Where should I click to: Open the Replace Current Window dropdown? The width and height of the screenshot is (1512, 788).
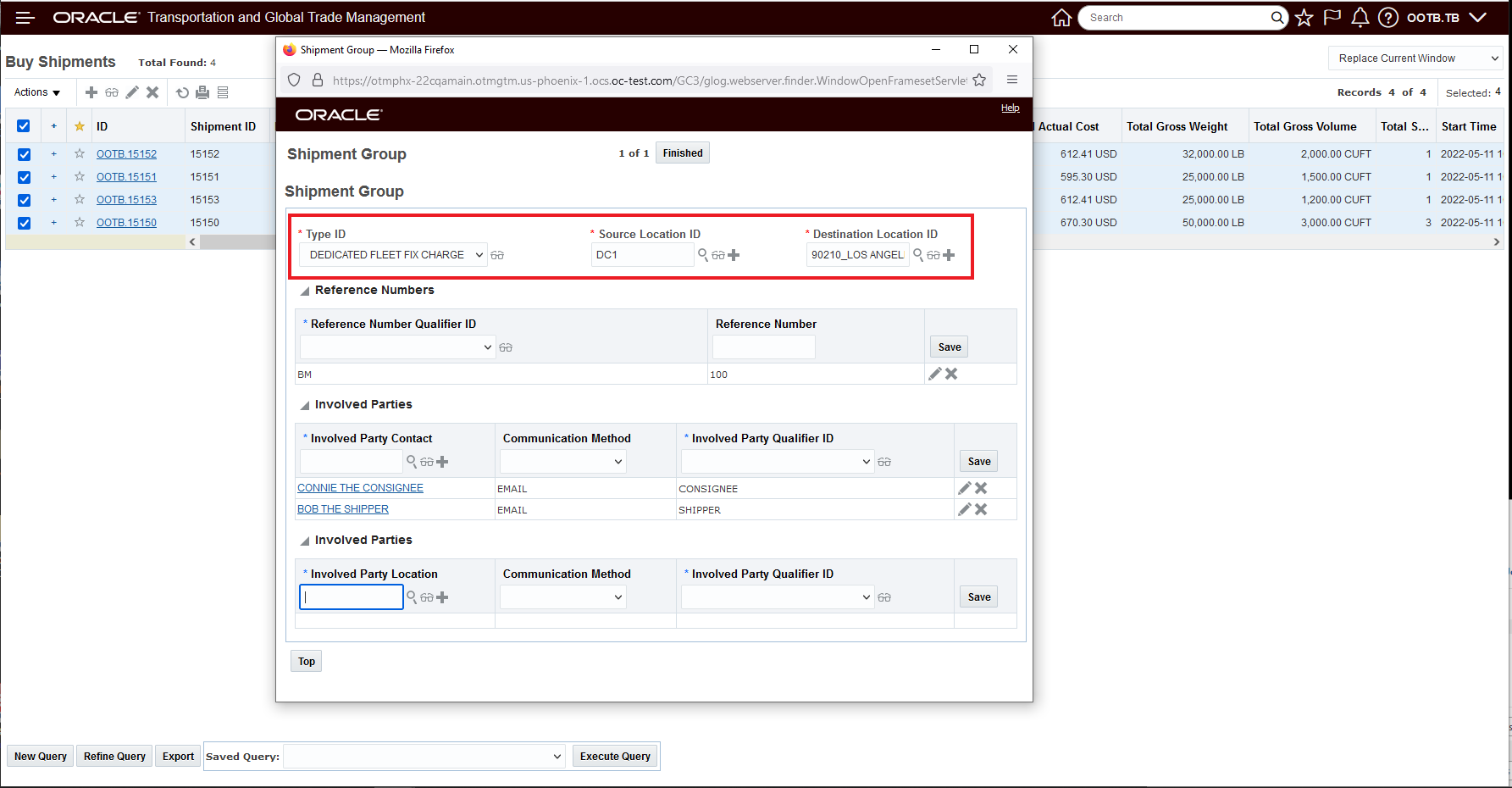pos(1416,58)
